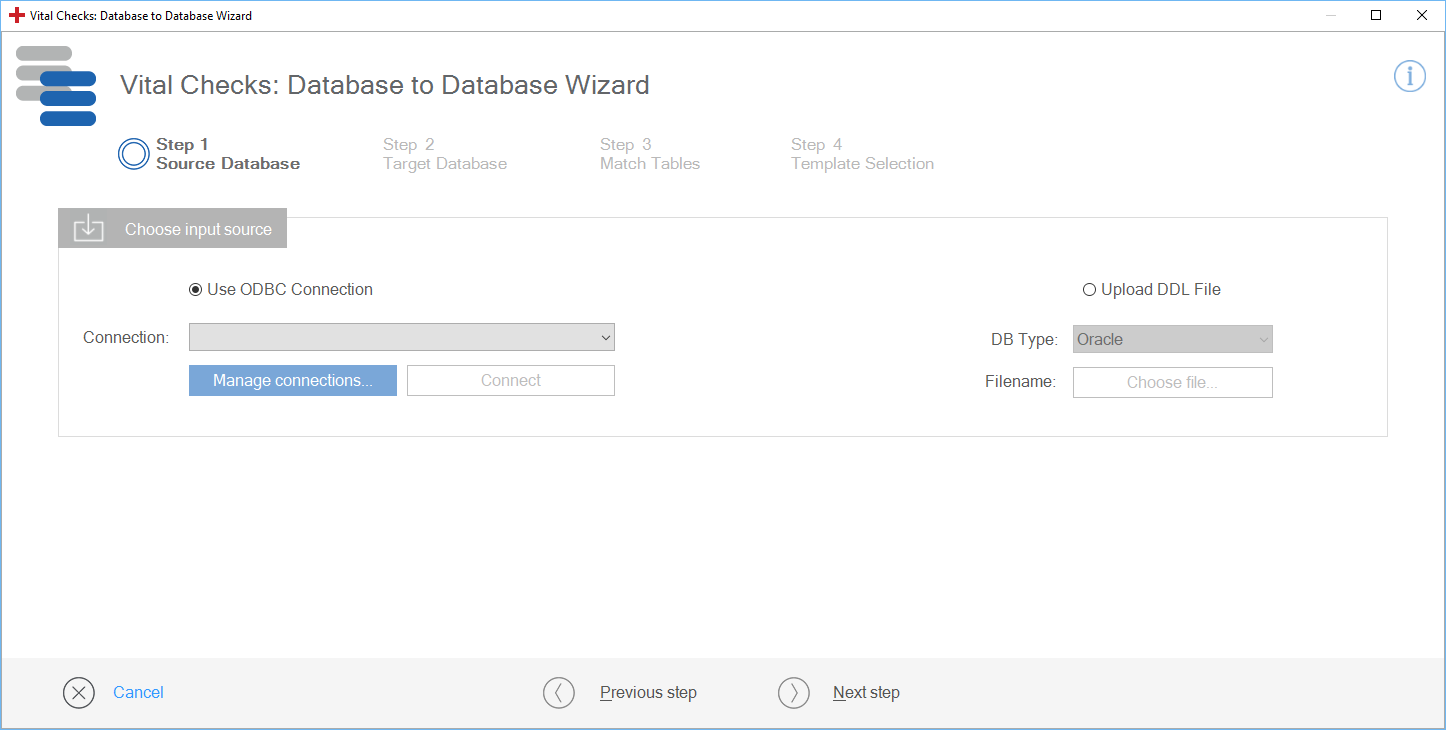Expand the DB Type Oracle dropdown
The height and width of the screenshot is (730, 1446).
coord(1172,340)
